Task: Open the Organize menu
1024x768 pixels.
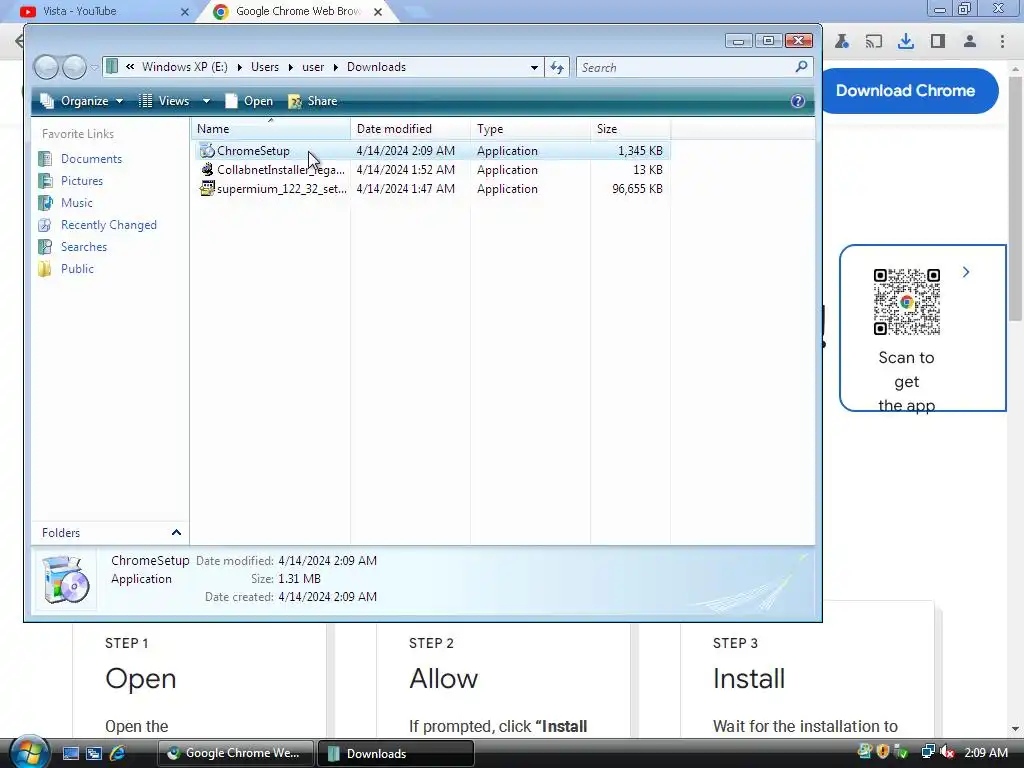Action: point(82,101)
